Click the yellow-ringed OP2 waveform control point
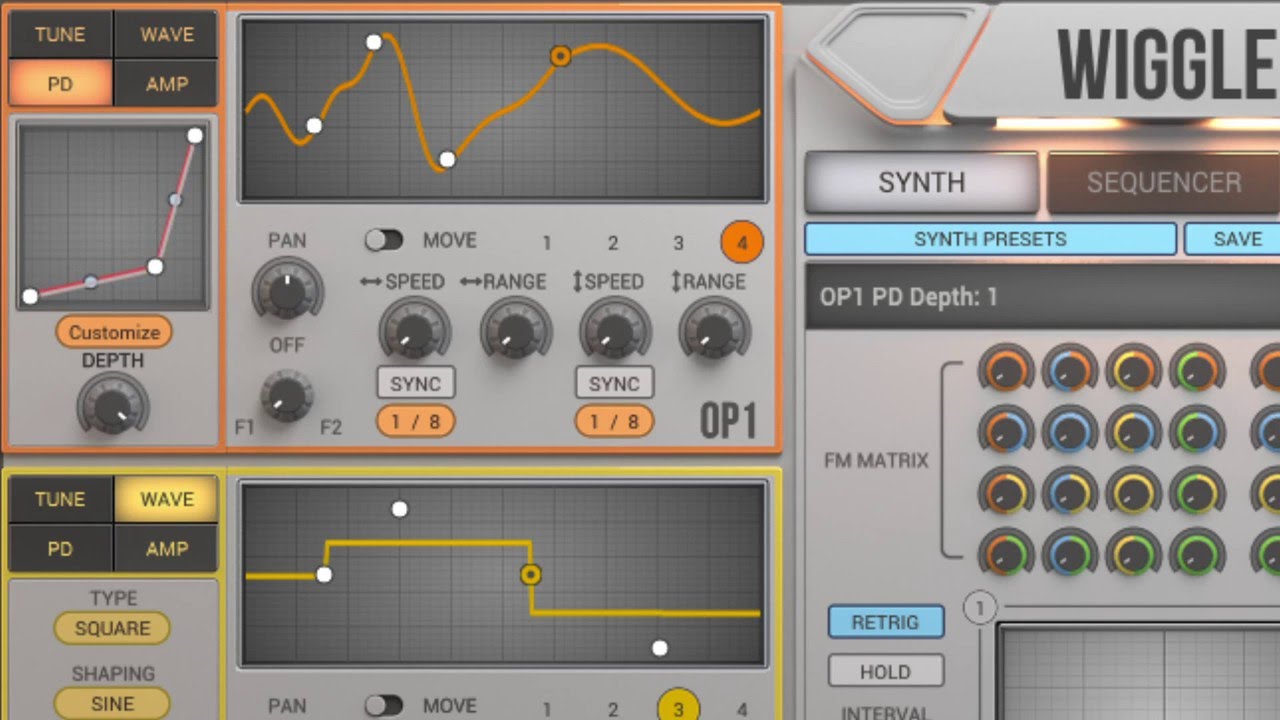The height and width of the screenshot is (720, 1280). [x=530, y=574]
